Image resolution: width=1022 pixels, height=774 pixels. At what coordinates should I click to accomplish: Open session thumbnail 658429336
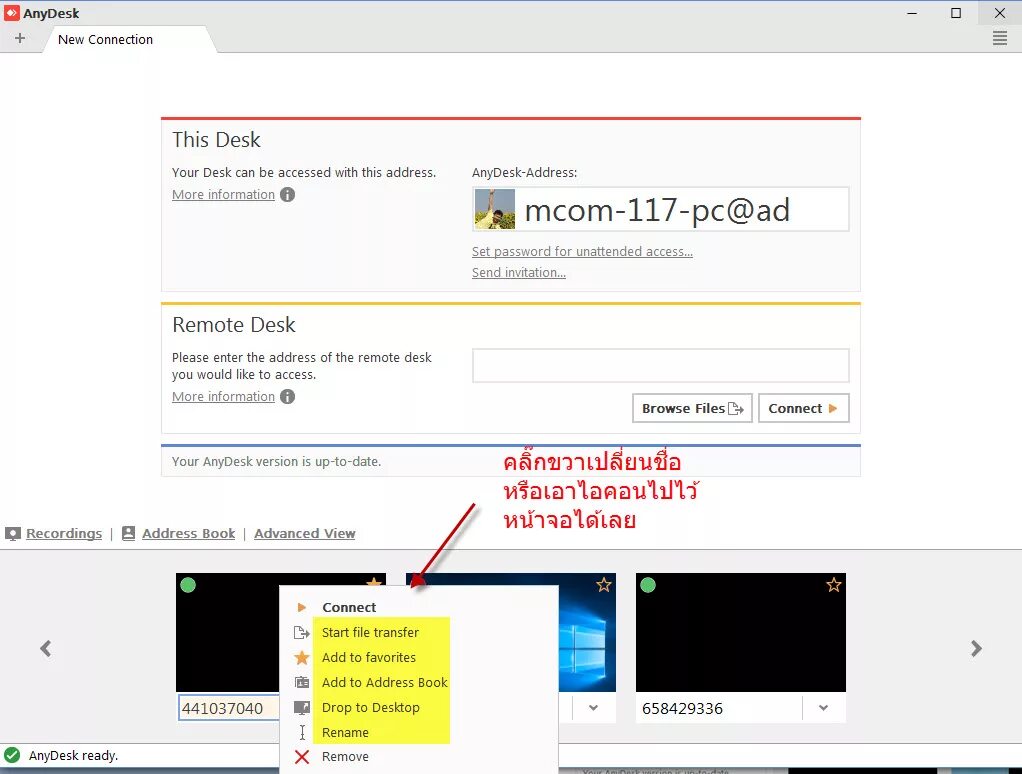pyautogui.click(x=740, y=633)
